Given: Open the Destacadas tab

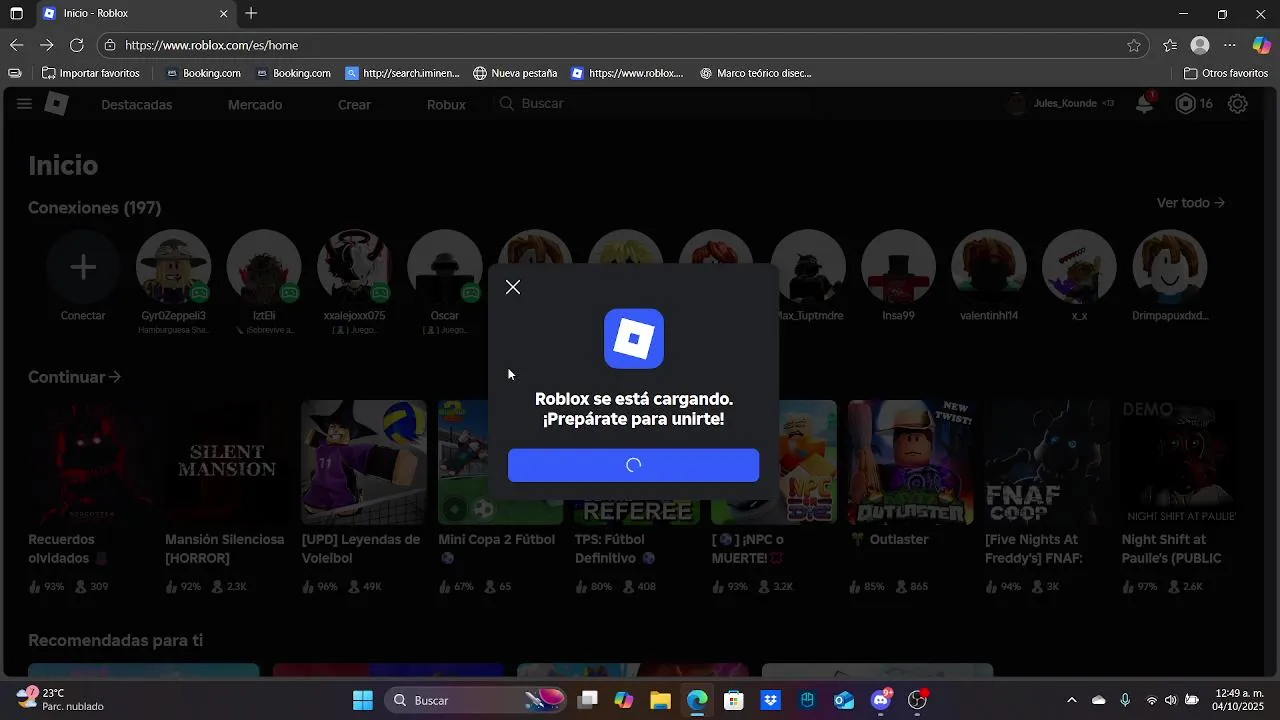Looking at the screenshot, I should (x=136, y=105).
